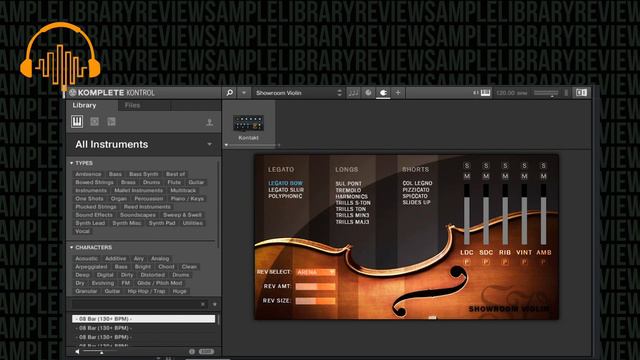This screenshot has height=360, width=640.
Task: Select the PIZZICATO articulation
Action: (x=416, y=190)
